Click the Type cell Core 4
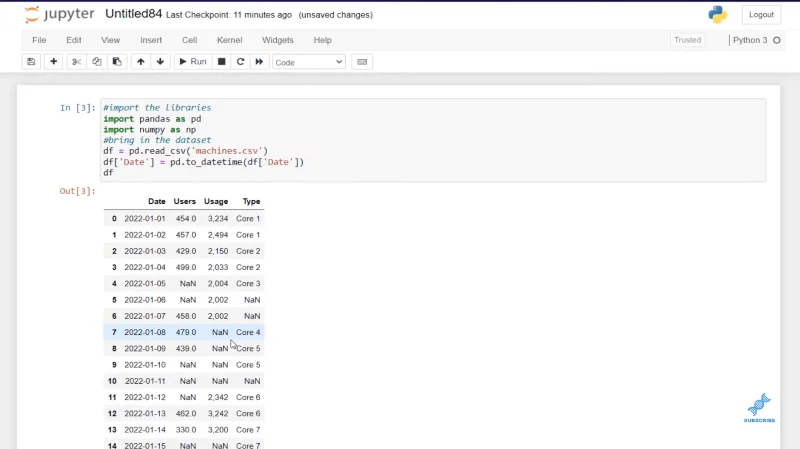Image resolution: width=800 pixels, height=449 pixels. [x=248, y=332]
